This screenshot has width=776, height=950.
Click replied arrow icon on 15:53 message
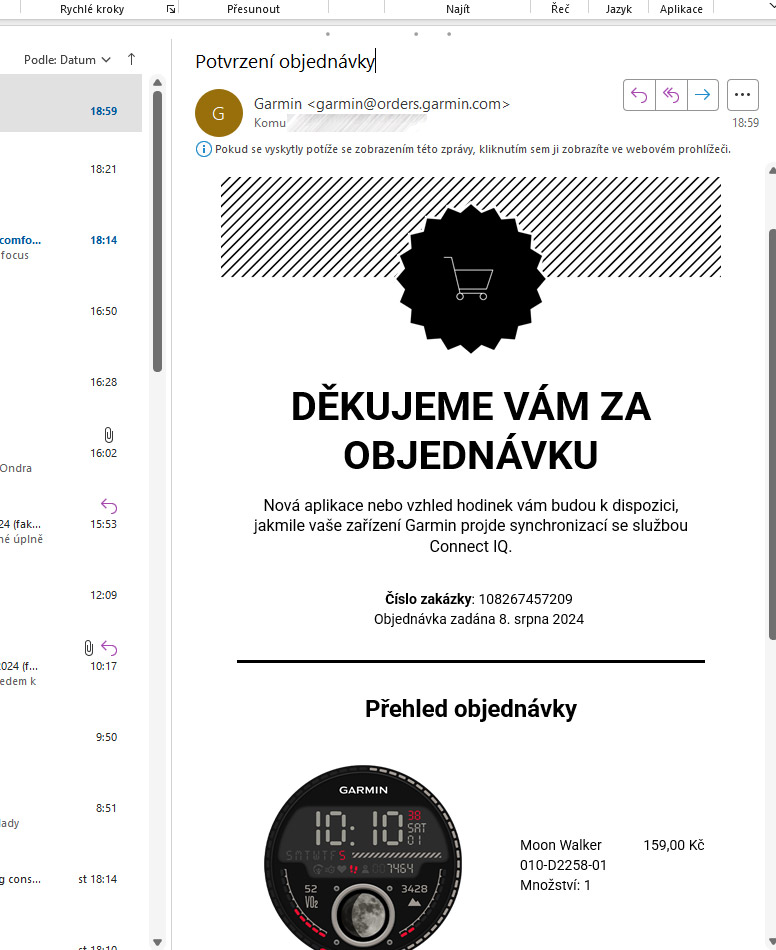[x=109, y=506]
